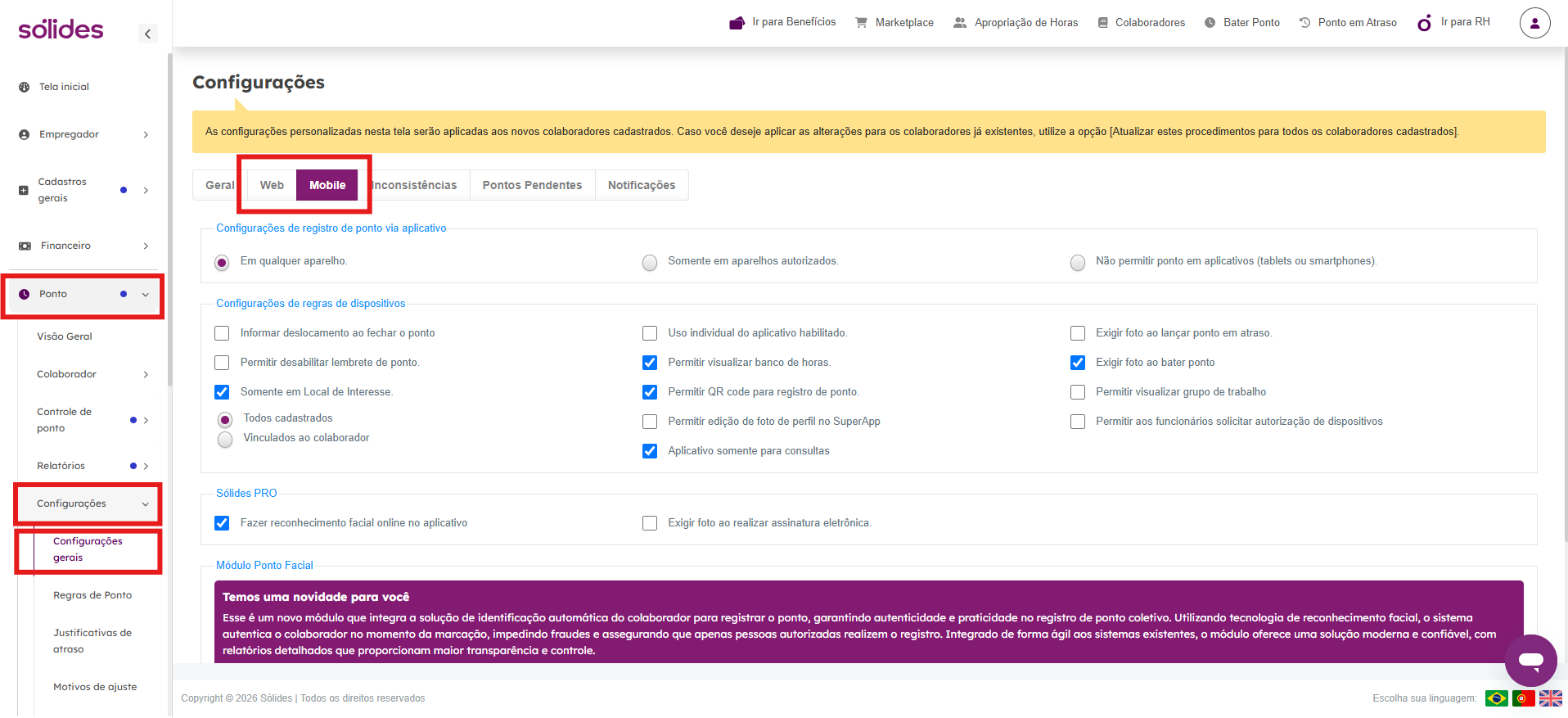Enable Permitir aos funcionários solicitar autorização de dispositivos
Viewport: 1568px width, 718px height.
click(1078, 422)
